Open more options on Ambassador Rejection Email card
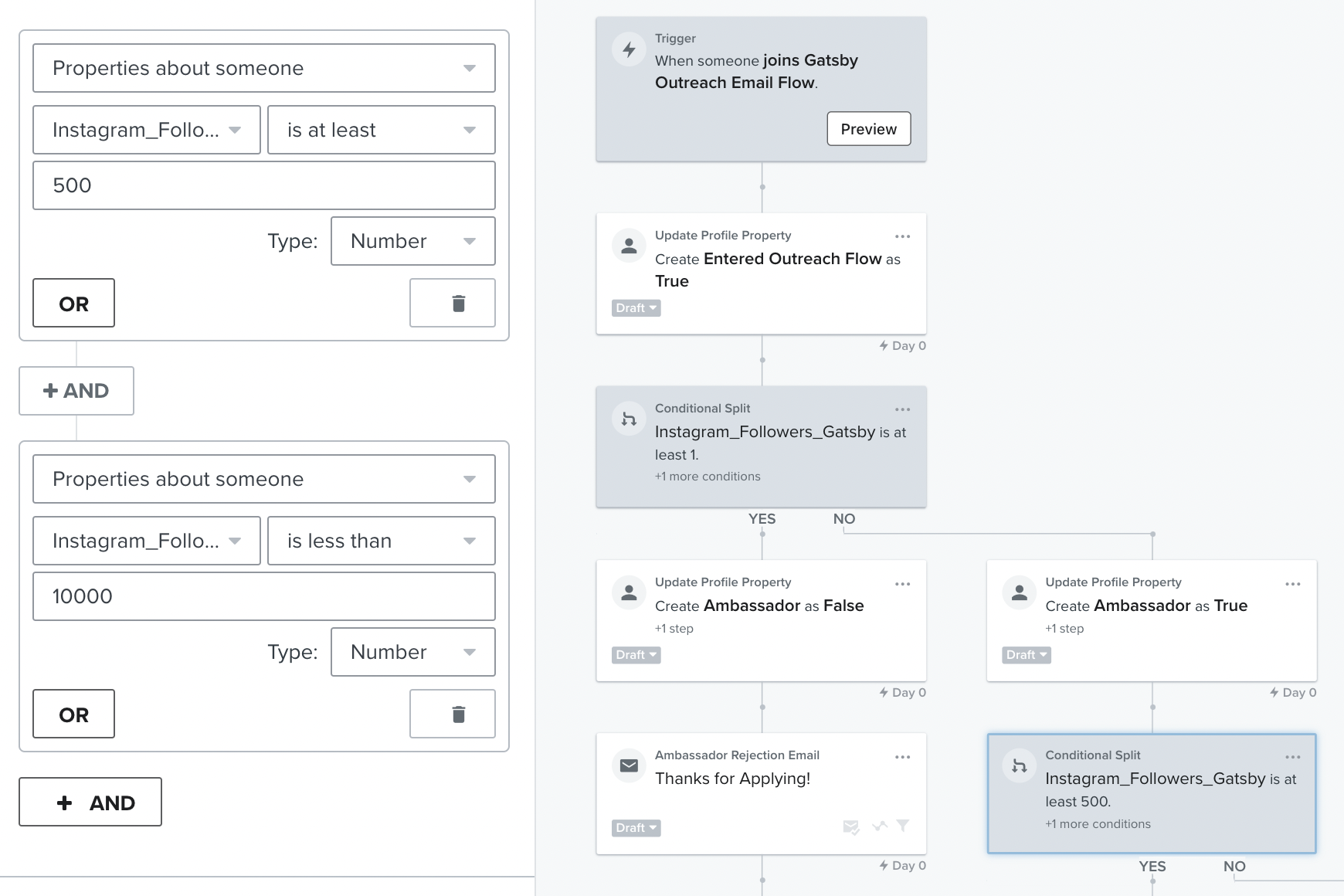The height and width of the screenshot is (896, 1344). 902,757
